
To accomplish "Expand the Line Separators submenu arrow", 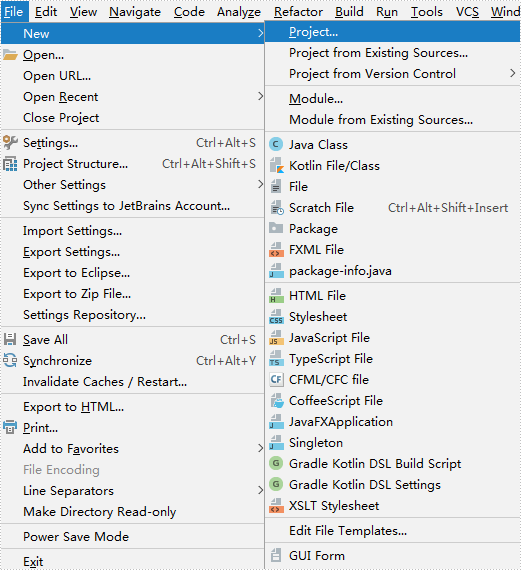I will pyautogui.click(x=260, y=490).
